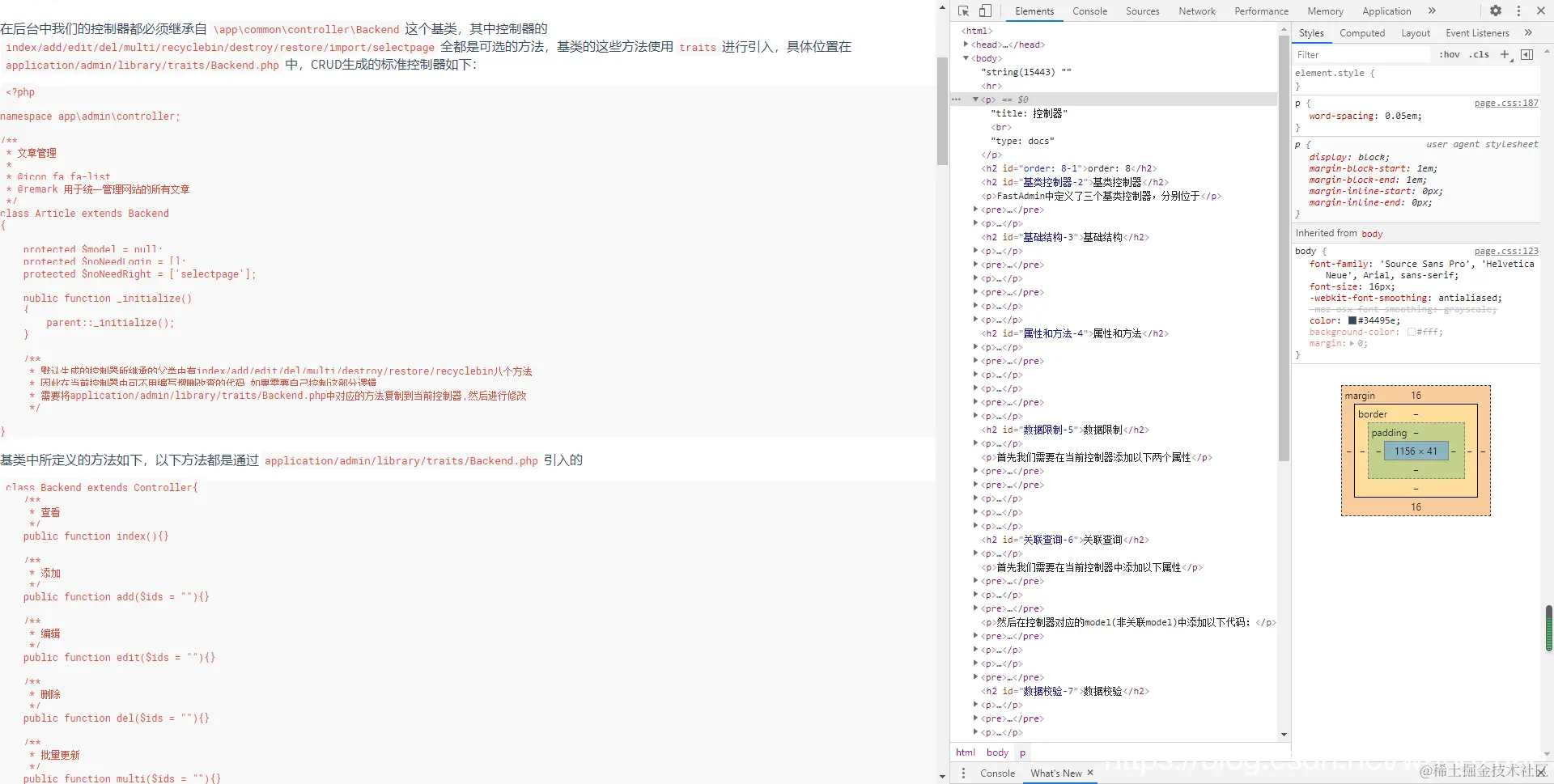Expand the <pre> node right after the FastAdmin paragraph
The height and width of the screenshot is (784, 1554).
(976, 210)
